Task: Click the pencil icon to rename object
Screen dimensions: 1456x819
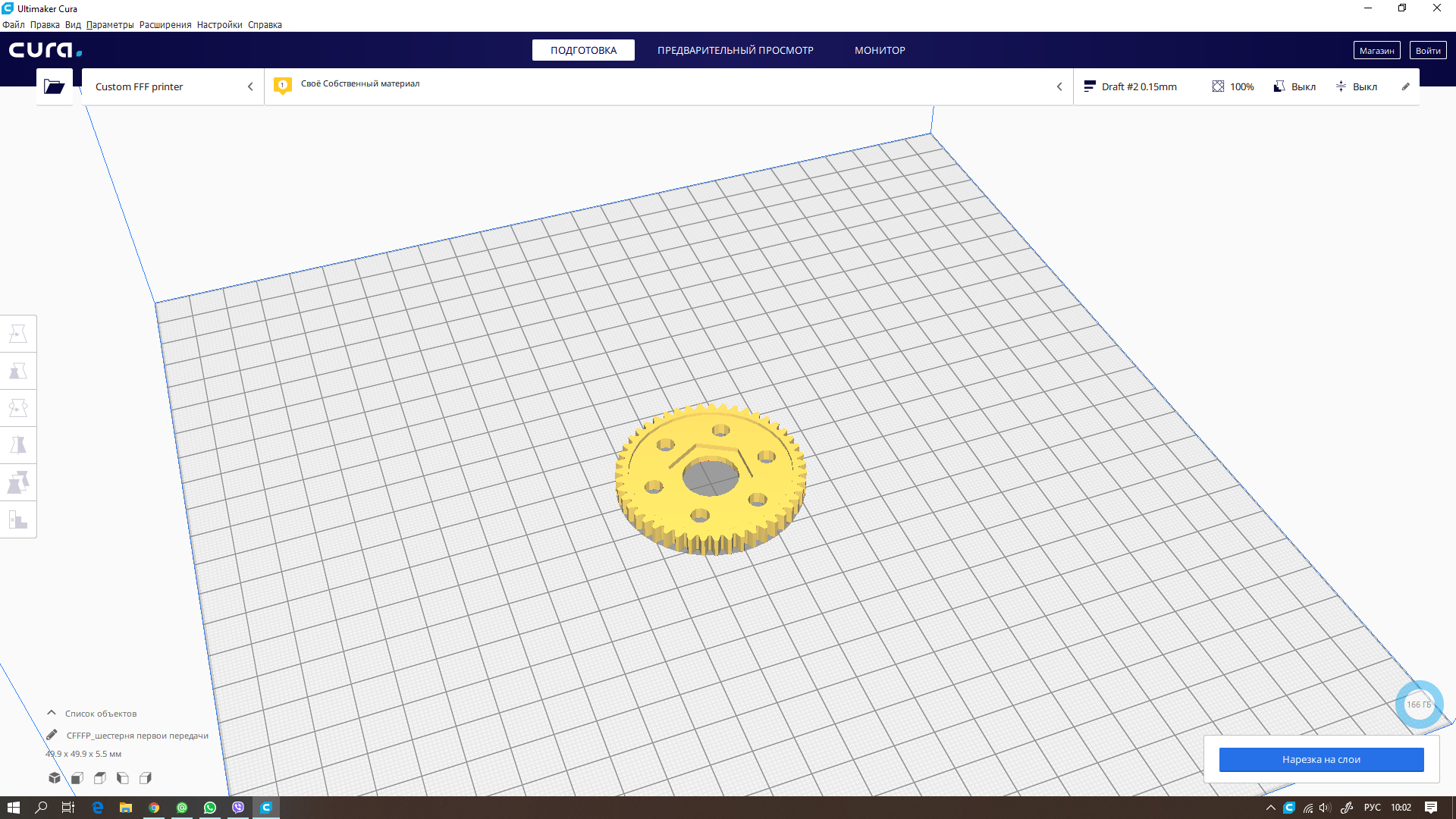Action: click(x=52, y=735)
